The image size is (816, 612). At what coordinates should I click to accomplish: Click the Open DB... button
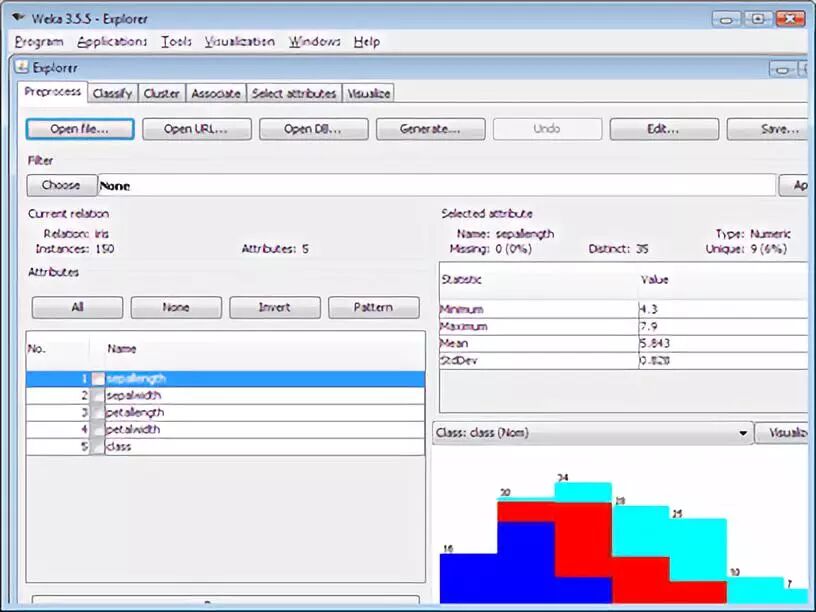(313, 129)
